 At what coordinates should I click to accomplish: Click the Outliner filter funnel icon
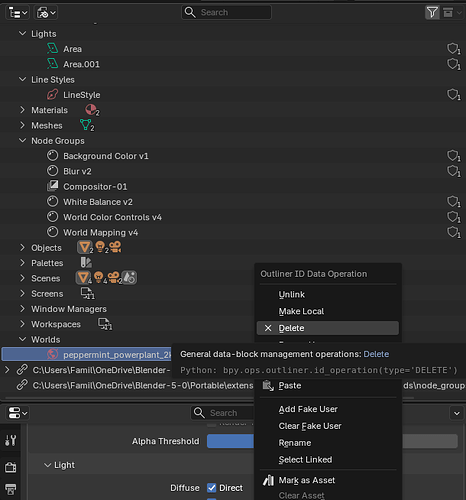point(432,13)
